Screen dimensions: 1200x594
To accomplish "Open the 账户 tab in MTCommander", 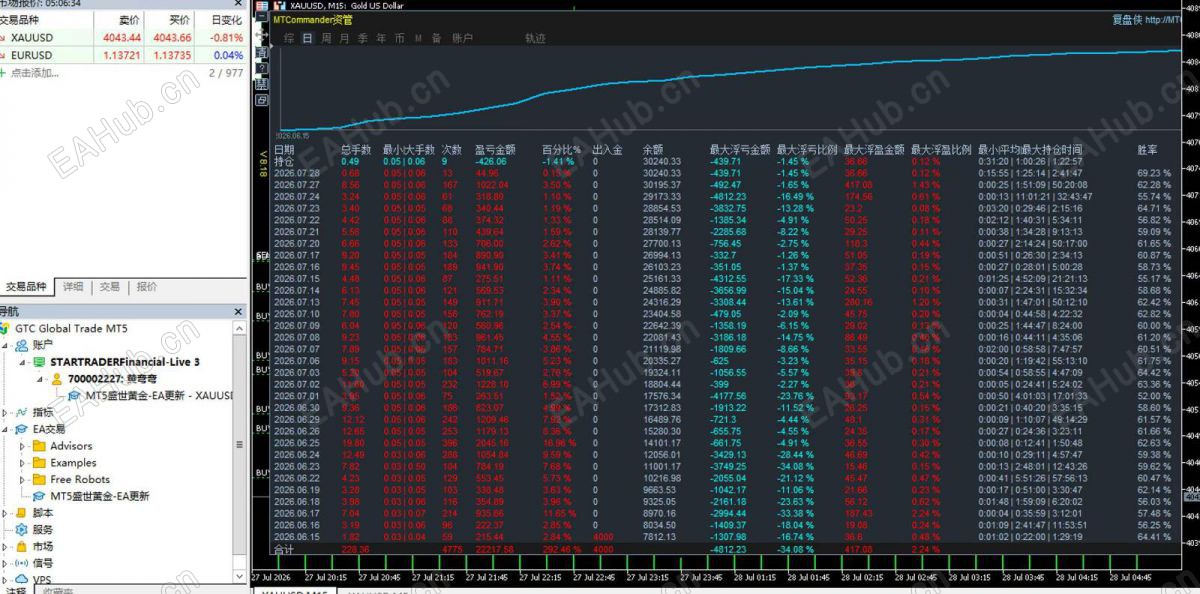I will click(x=463, y=38).
